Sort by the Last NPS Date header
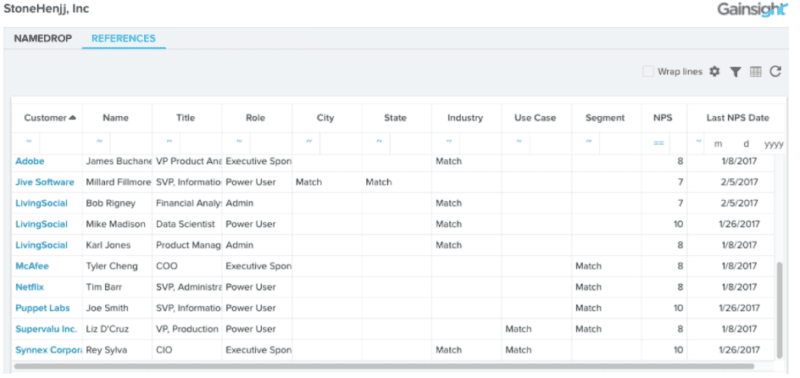This screenshot has height=378, width=800. click(x=738, y=118)
